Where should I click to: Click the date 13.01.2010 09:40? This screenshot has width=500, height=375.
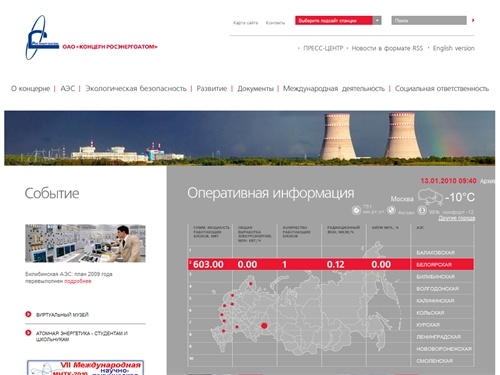pyautogui.click(x=448, y=181)
